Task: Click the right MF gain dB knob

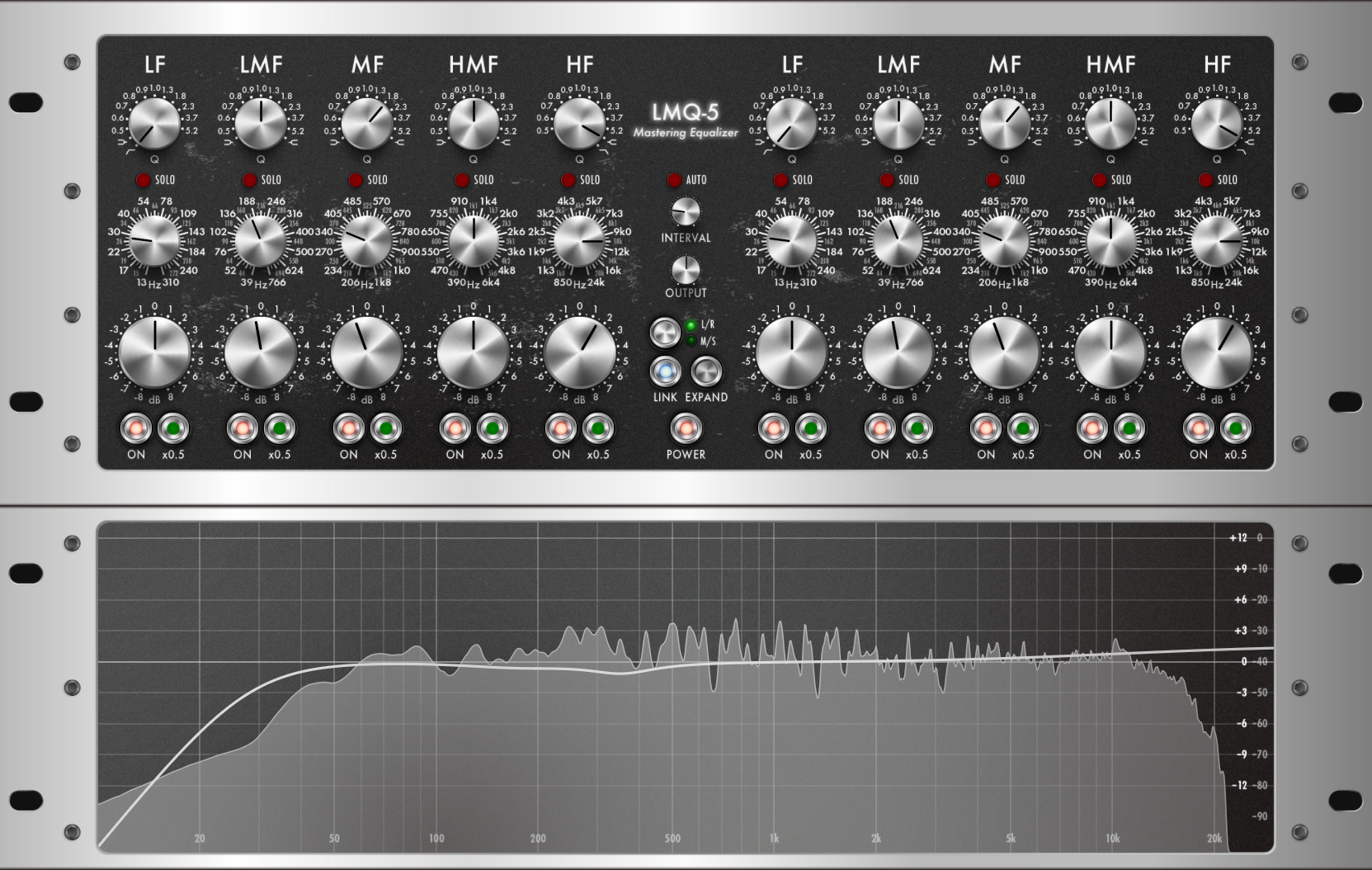Action: 1005,352
